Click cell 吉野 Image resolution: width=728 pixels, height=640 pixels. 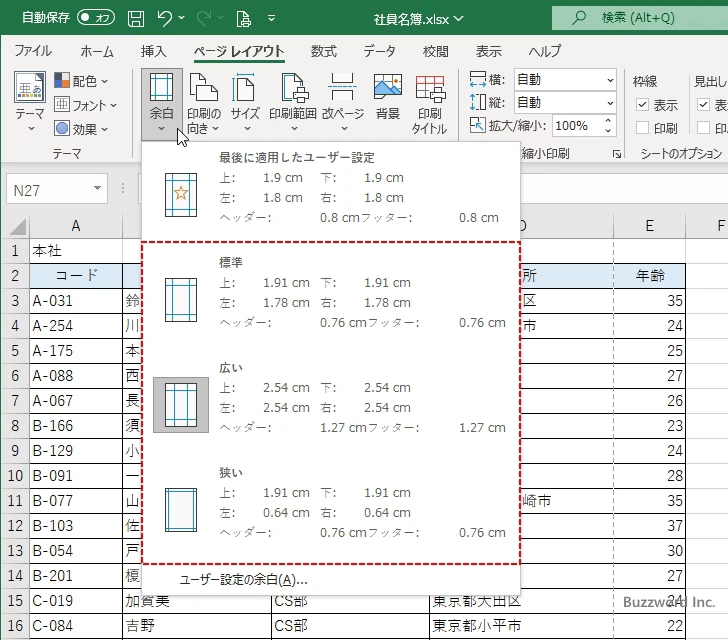[x=197, y=626]
